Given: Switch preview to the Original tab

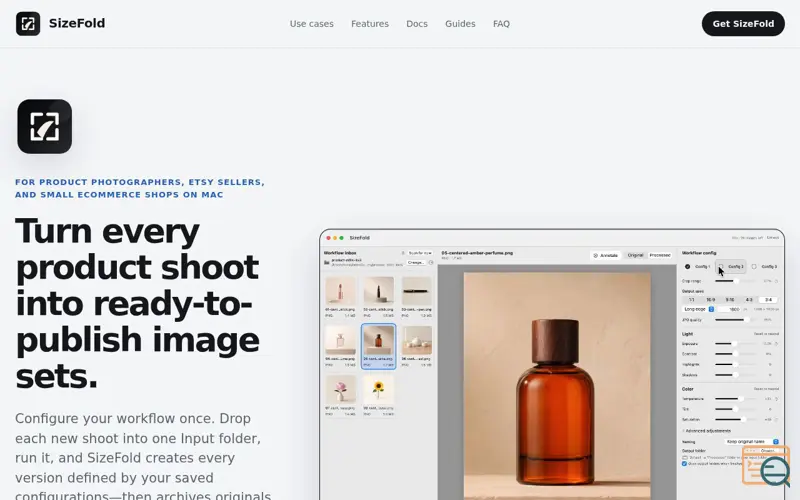Looking at the screenshot, I should point(635,255).
